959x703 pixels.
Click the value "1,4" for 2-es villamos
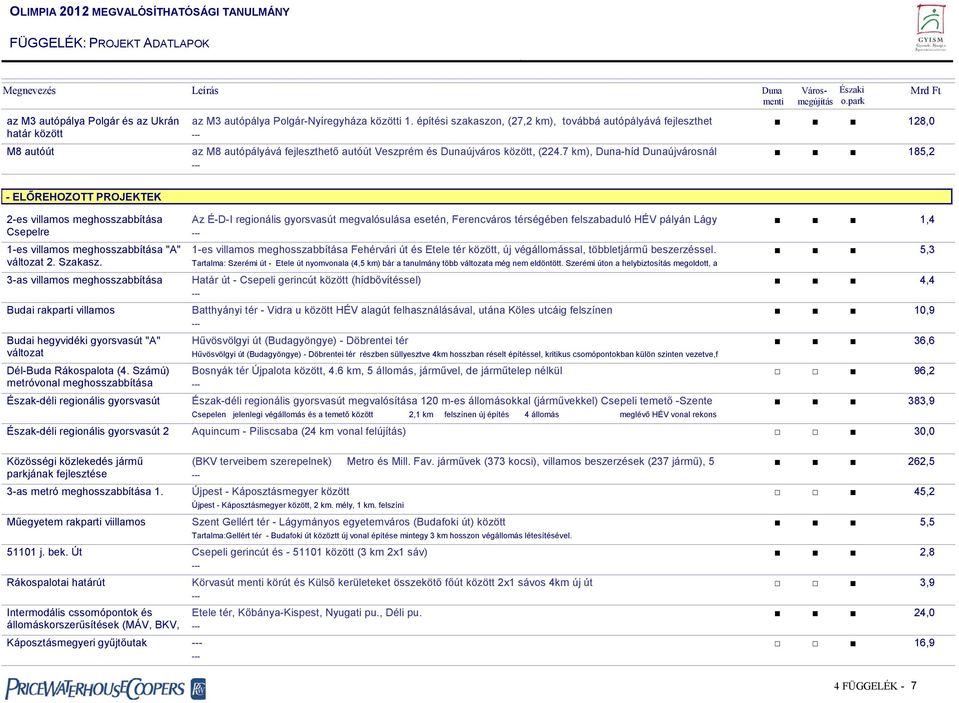[927, 219]
